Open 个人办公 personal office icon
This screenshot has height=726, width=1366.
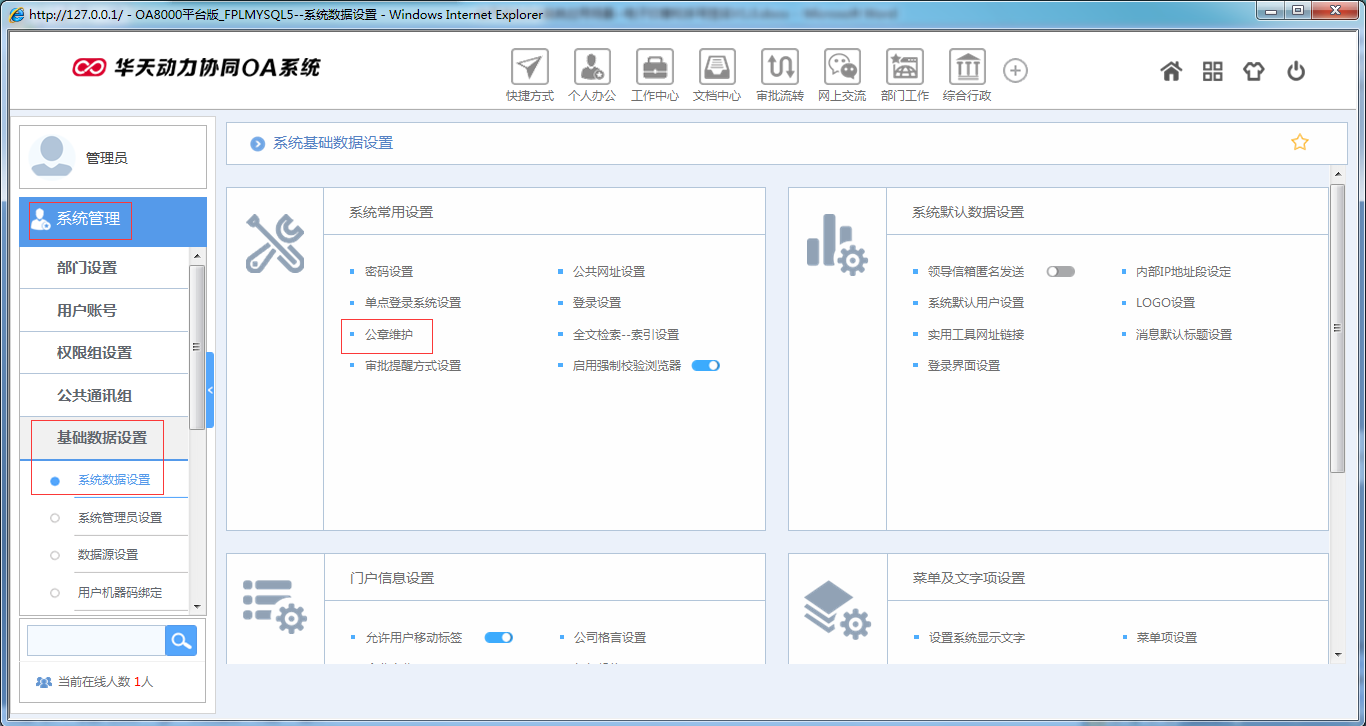coord(591,68)
